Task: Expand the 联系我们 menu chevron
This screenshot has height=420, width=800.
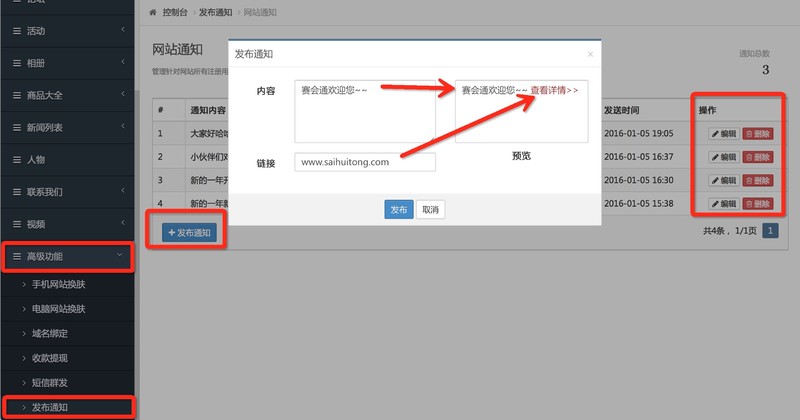Action: coord(123,191)
